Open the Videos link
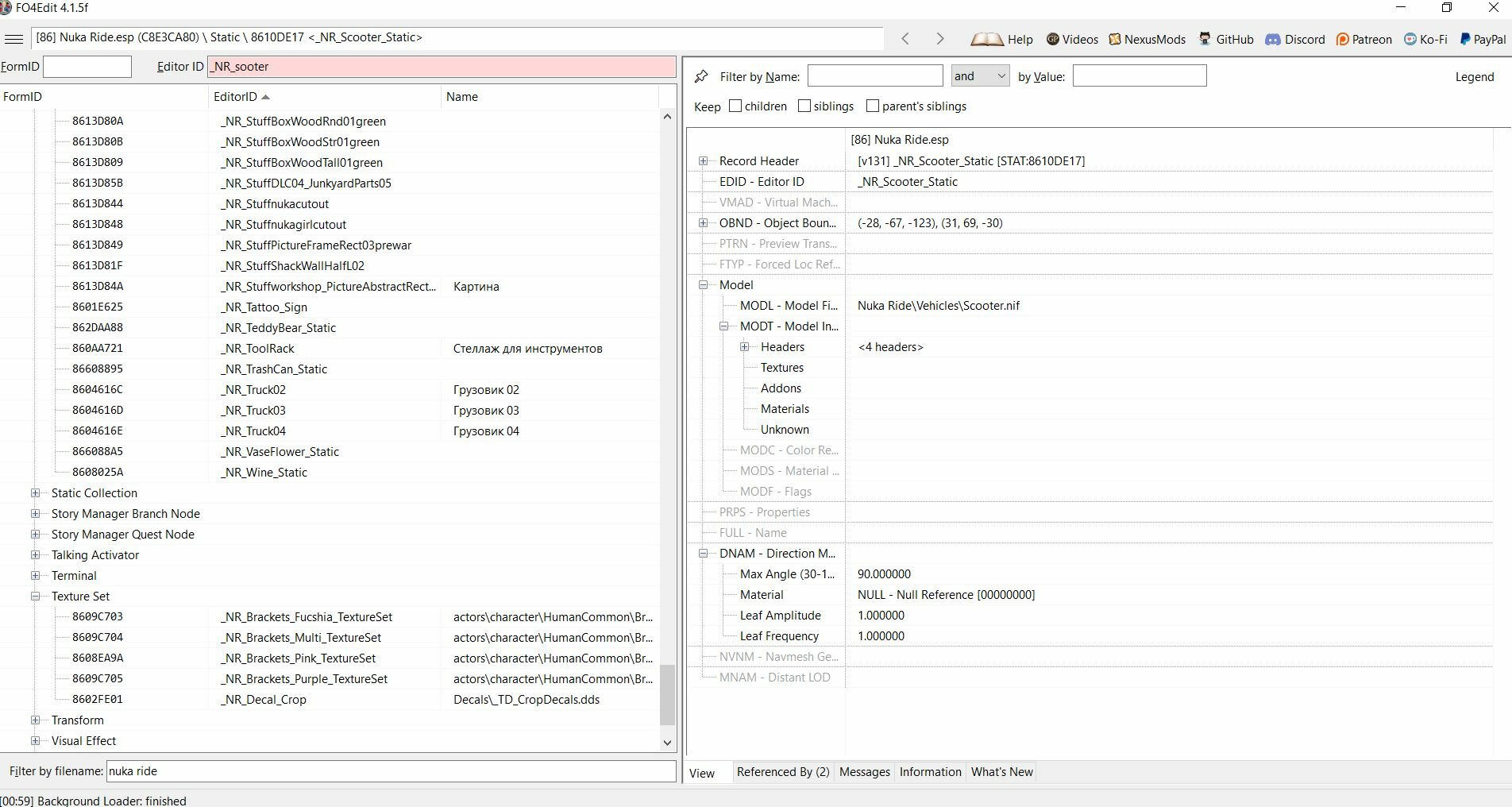 1071,39
